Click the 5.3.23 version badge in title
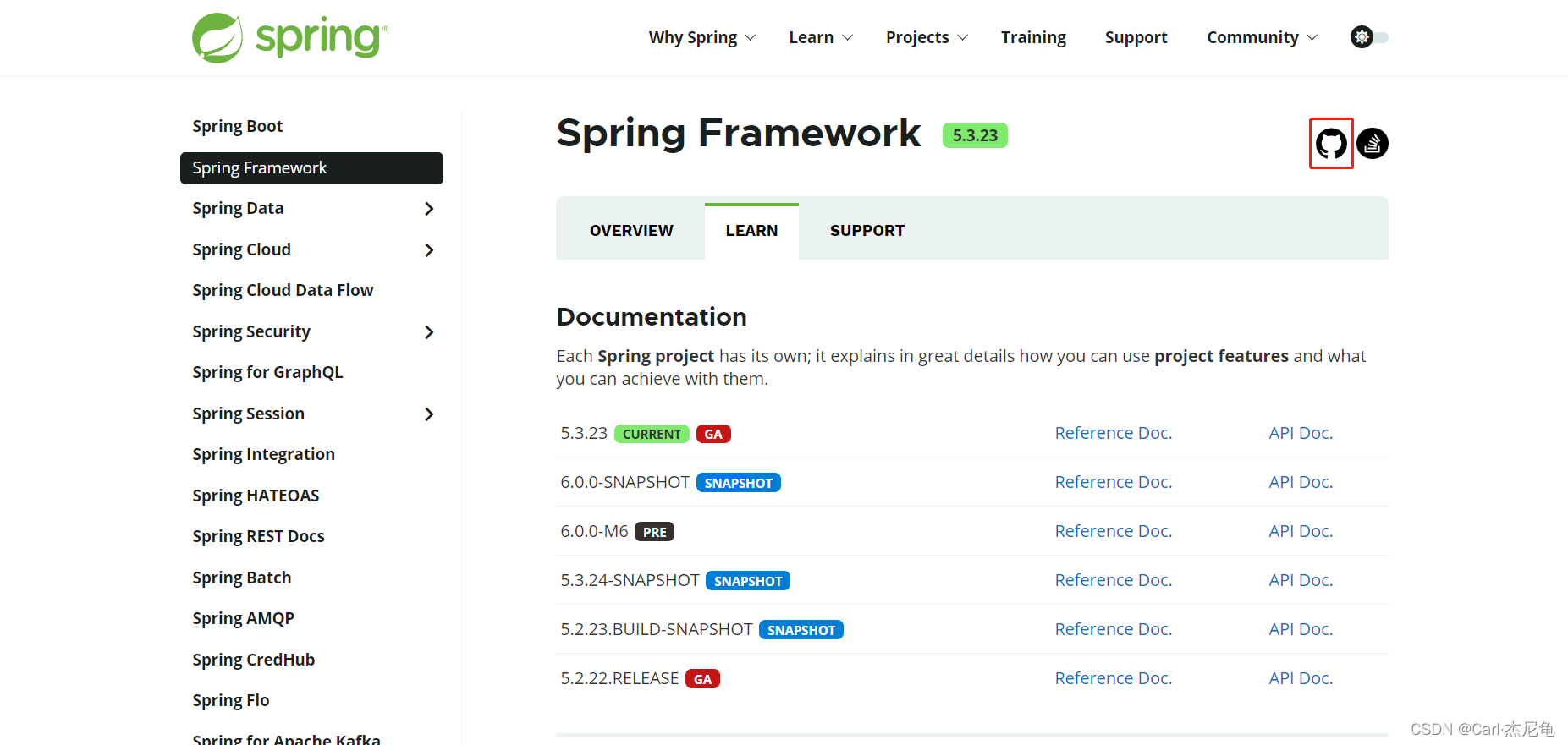1568x745 pixels. point(975,135)
